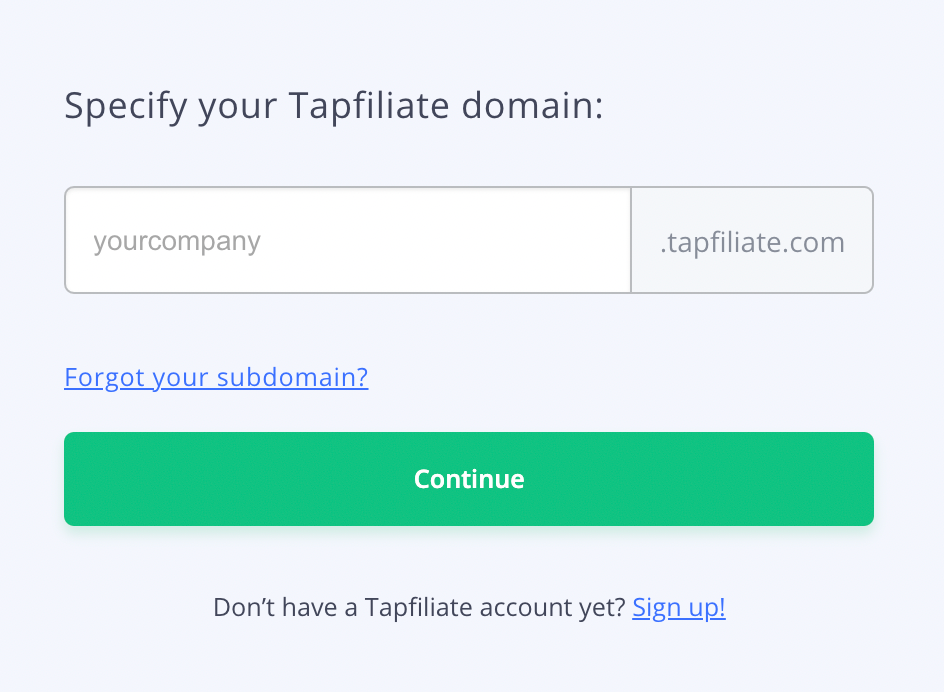Tap the wide green Continue bar

[x=469, y=479]
